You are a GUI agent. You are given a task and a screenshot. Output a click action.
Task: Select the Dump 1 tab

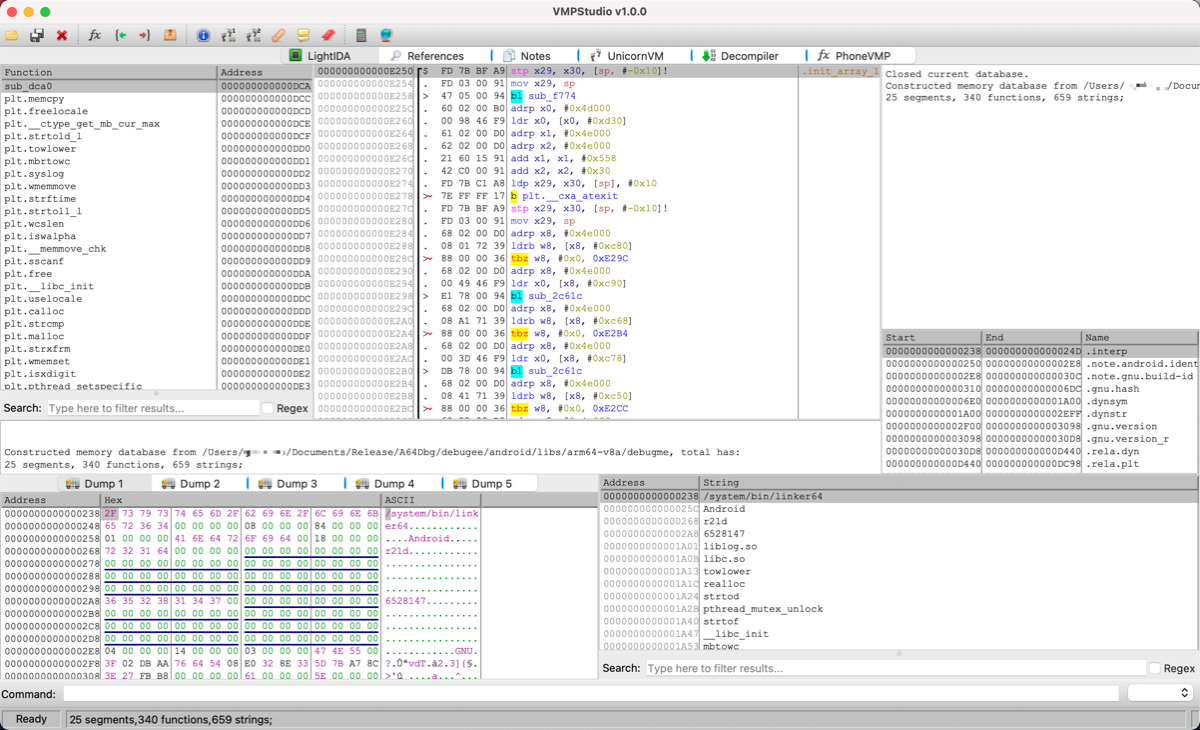(94, 483)
